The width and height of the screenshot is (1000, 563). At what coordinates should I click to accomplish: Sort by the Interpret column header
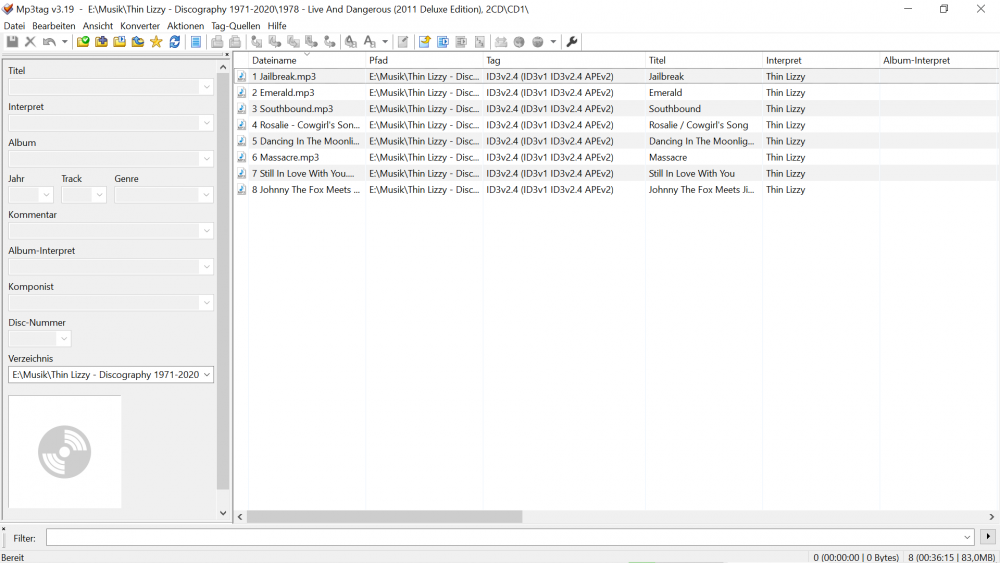(820, 61)
